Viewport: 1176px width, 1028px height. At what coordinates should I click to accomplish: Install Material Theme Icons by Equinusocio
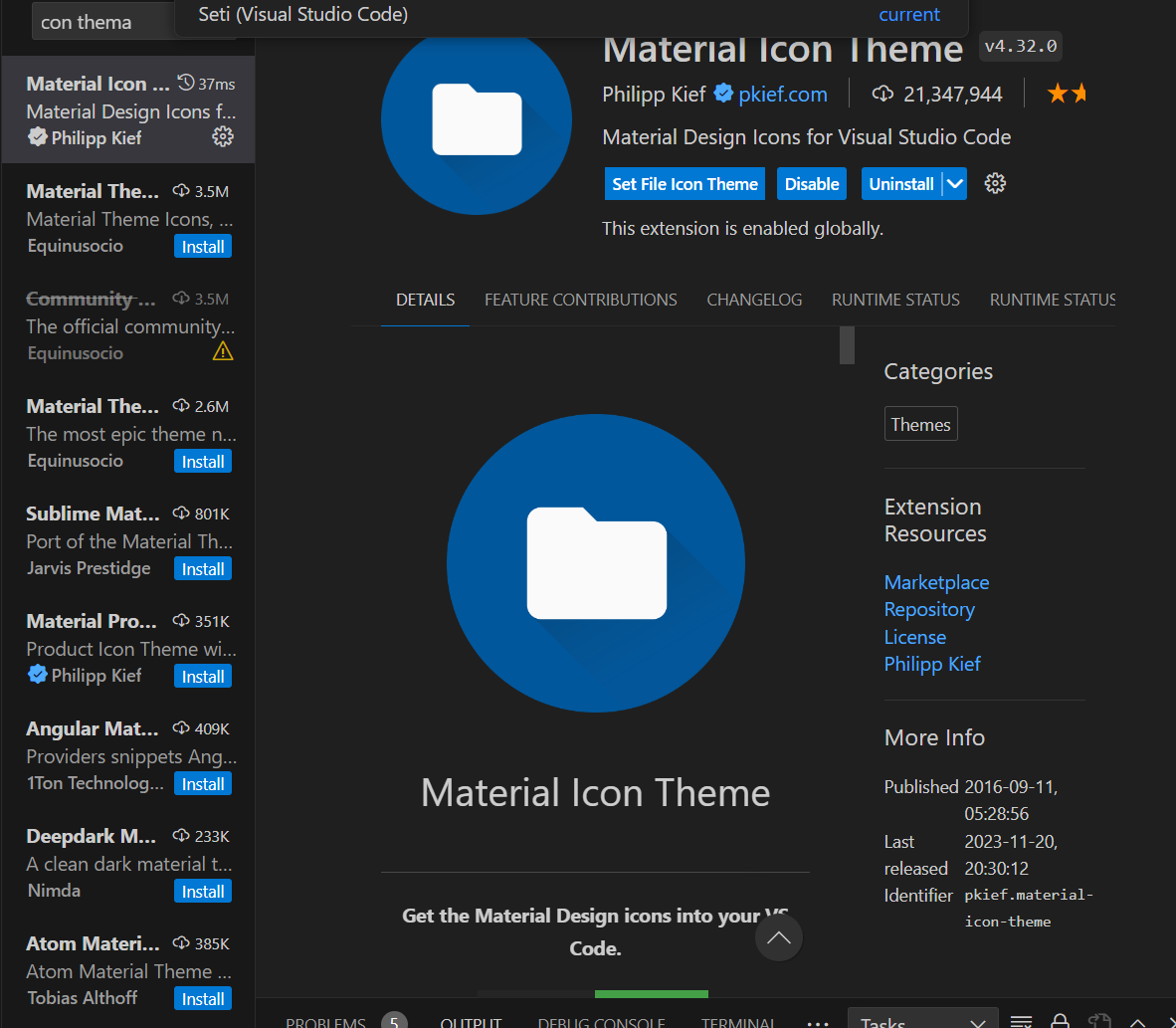point(203,246)
